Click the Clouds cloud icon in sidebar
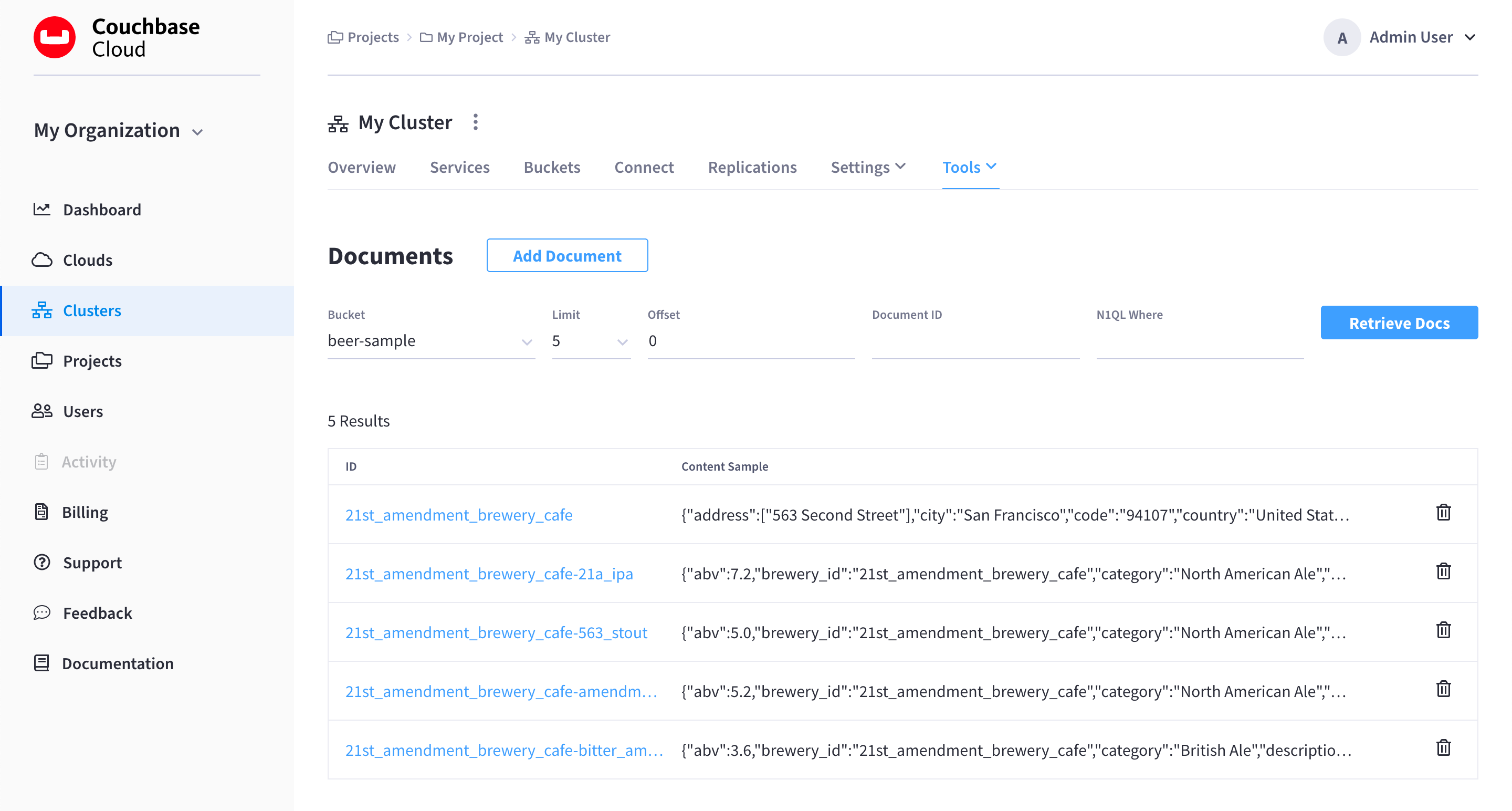Screen dimensions: 1512x811 (41, 259)
